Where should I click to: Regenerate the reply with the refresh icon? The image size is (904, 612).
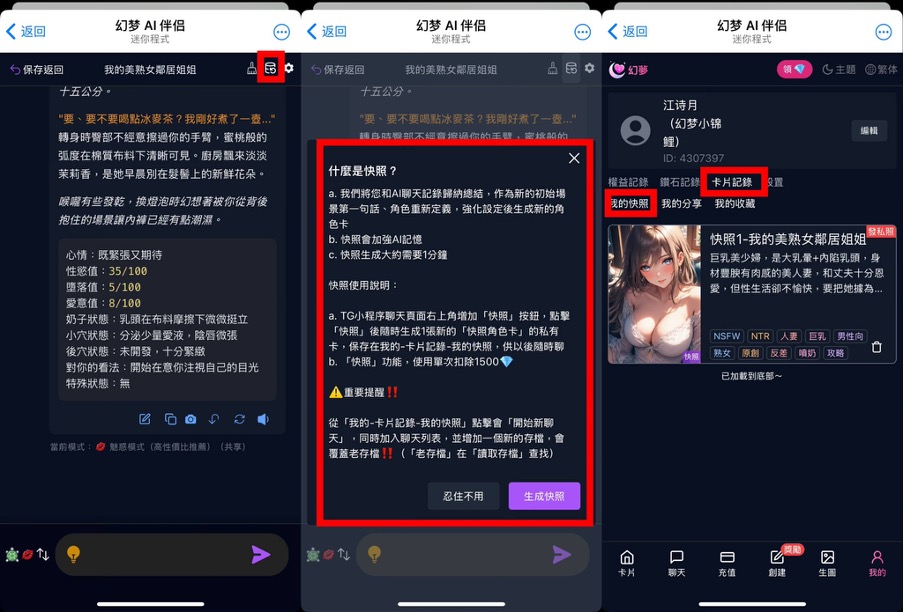point(240,419)
